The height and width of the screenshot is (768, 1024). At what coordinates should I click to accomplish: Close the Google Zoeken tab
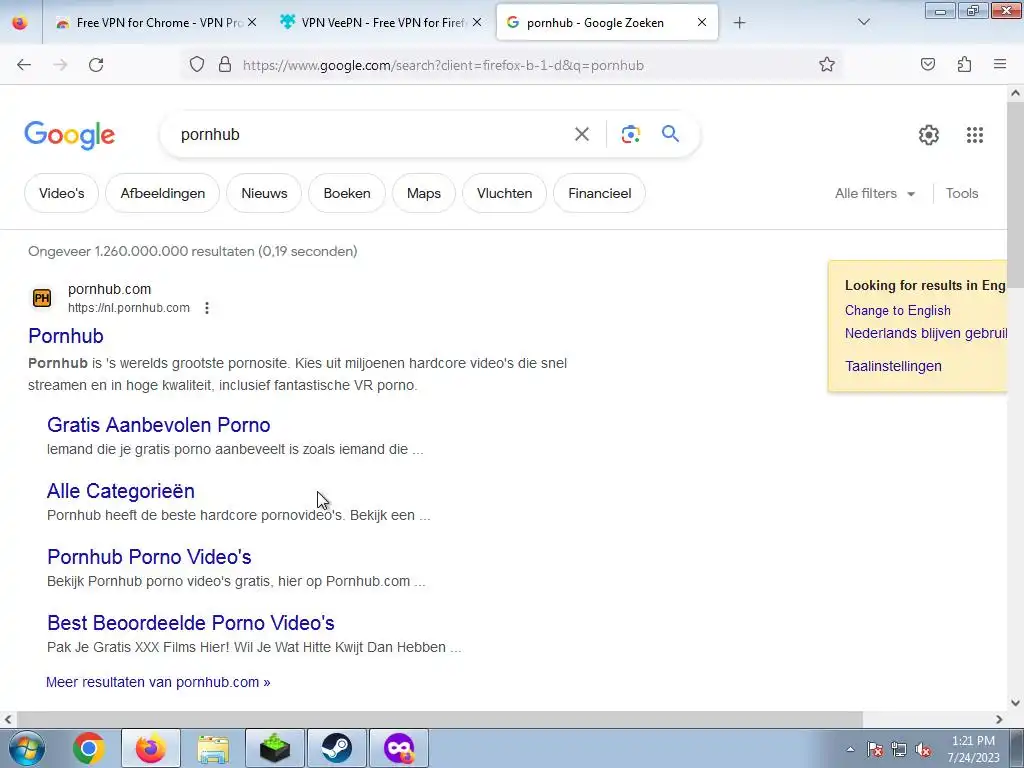point(702,22)
